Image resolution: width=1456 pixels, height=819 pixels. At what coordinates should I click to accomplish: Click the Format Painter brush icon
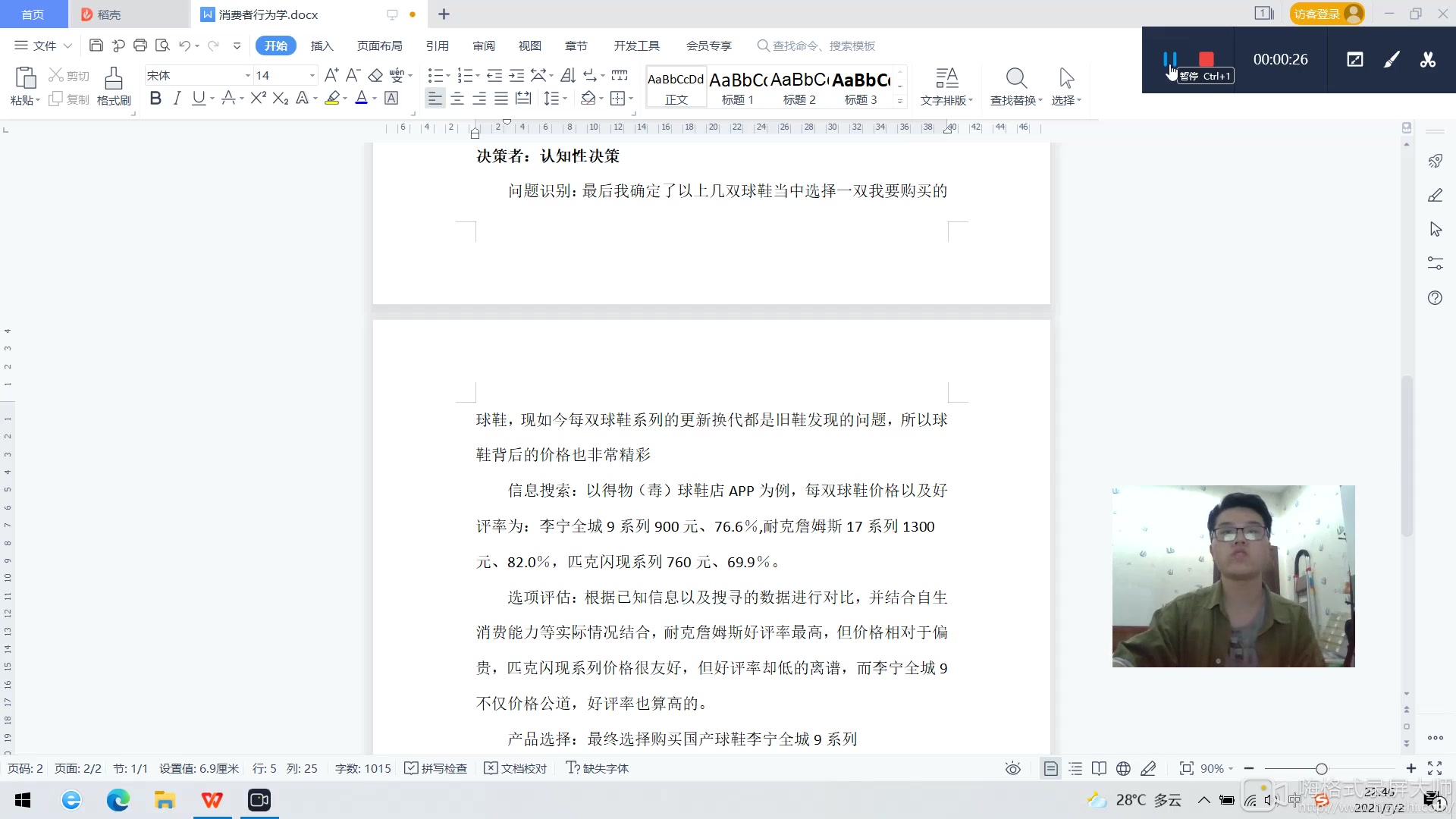(x=114, y=78)
